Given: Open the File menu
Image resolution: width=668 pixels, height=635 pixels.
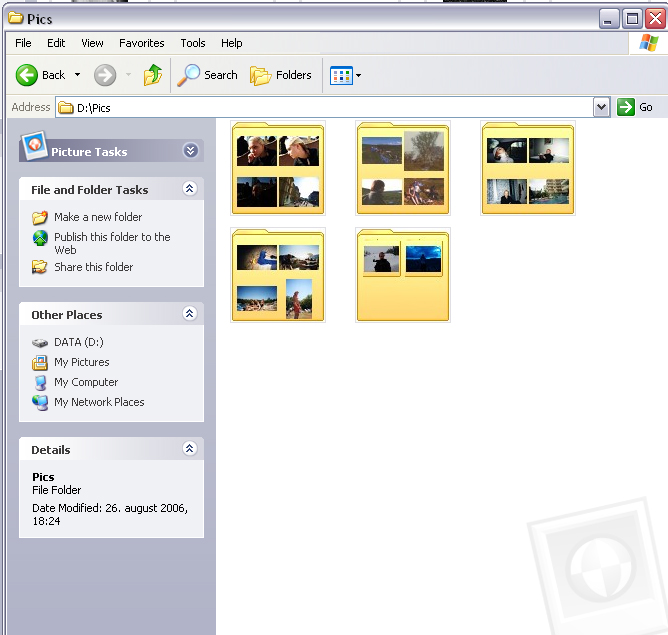Looking at the screenshot, I should click(23, 43).
